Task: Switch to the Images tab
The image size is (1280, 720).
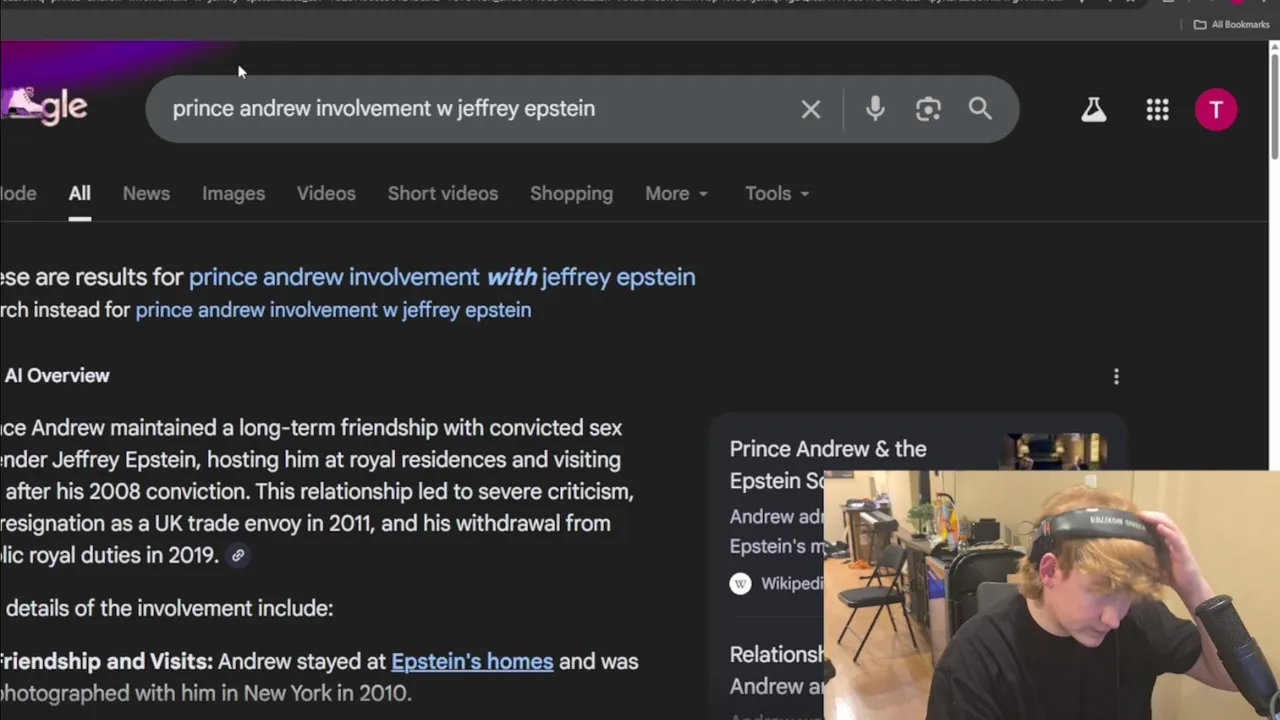Action: (233, 194)
